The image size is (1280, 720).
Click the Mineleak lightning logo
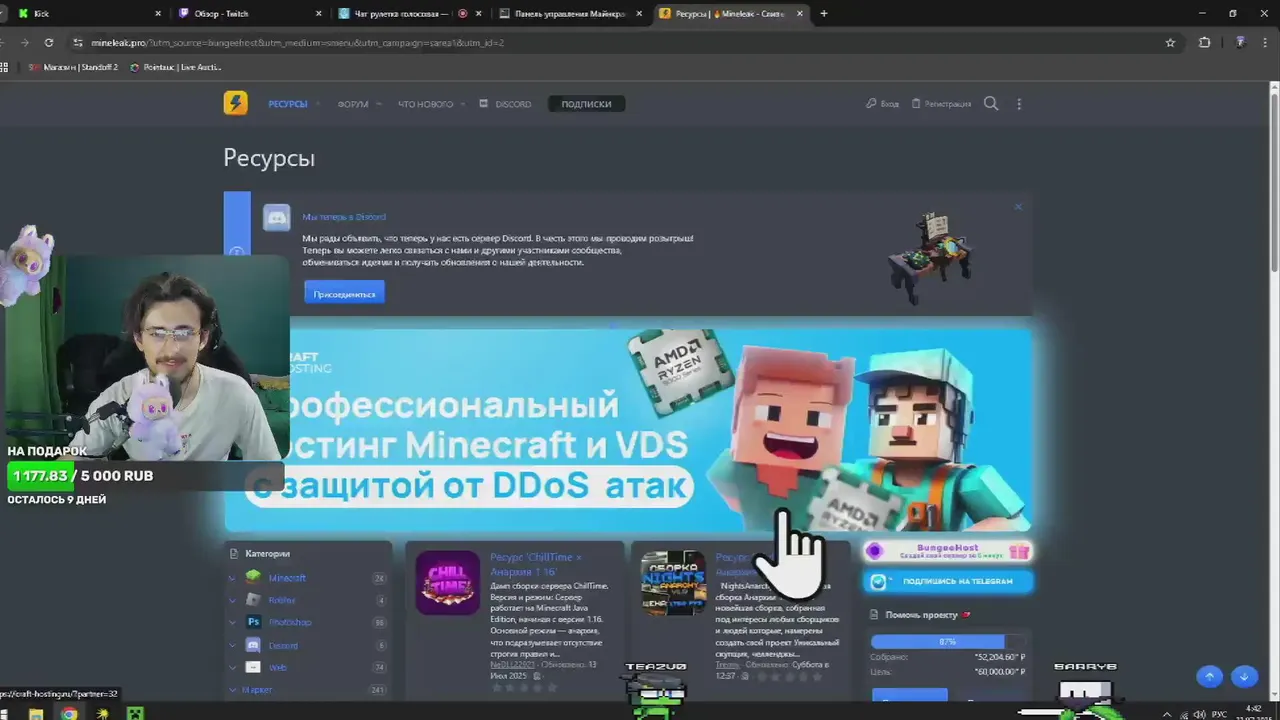click(x=235, y=103)
